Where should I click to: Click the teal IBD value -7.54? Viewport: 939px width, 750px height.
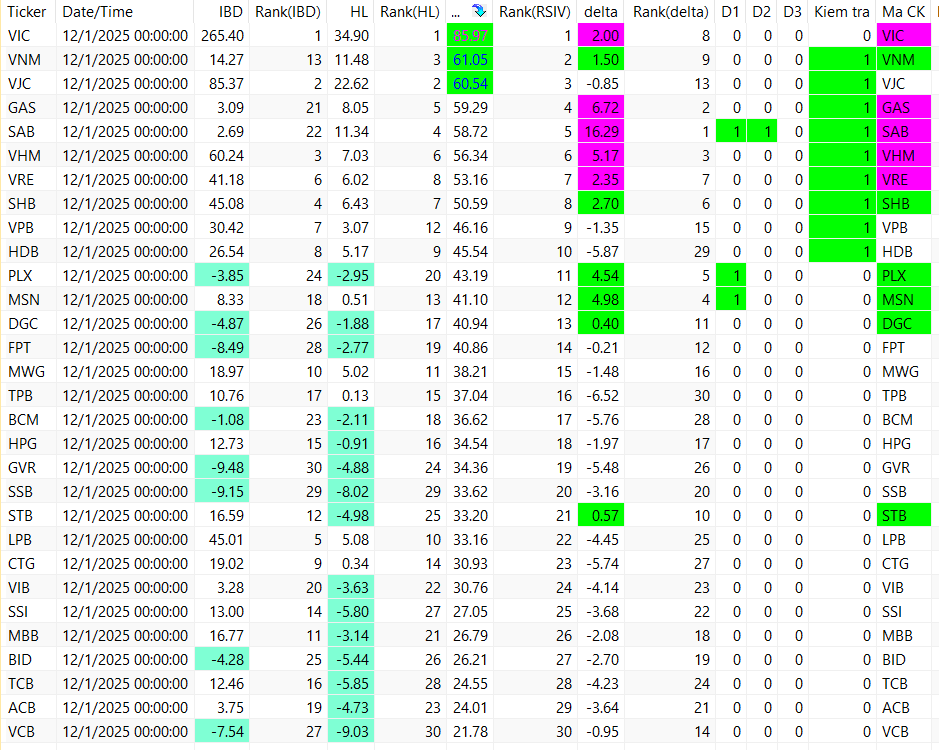(222, 731)
